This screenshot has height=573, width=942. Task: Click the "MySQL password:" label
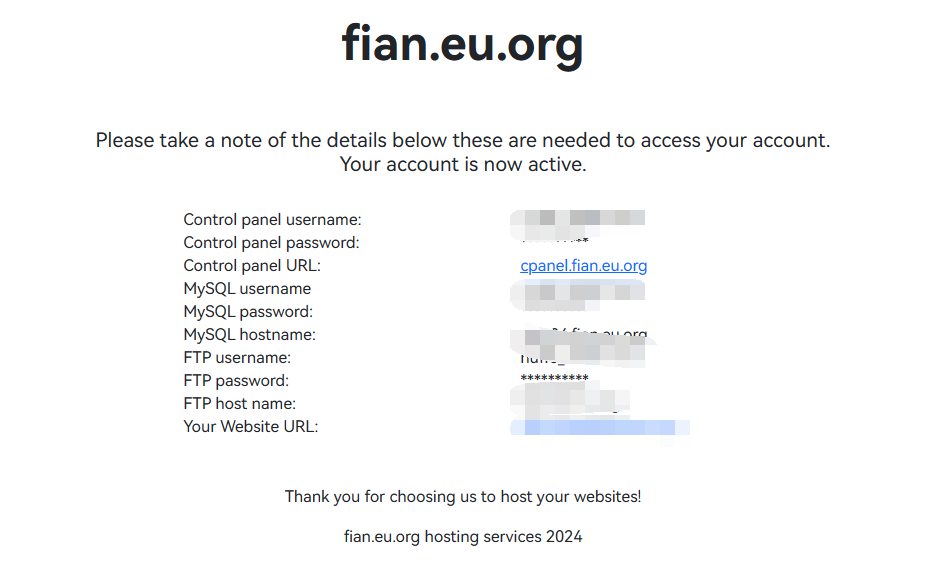click(x=248, y=312)
